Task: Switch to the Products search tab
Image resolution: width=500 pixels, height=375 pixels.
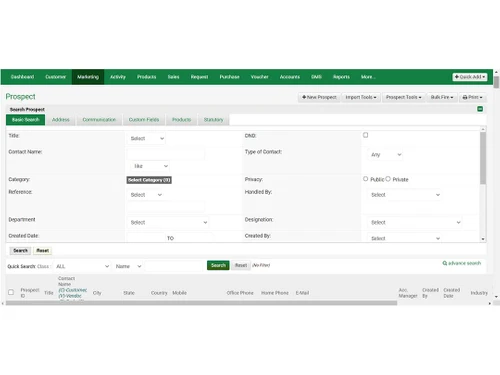Action: pos(182,120)
